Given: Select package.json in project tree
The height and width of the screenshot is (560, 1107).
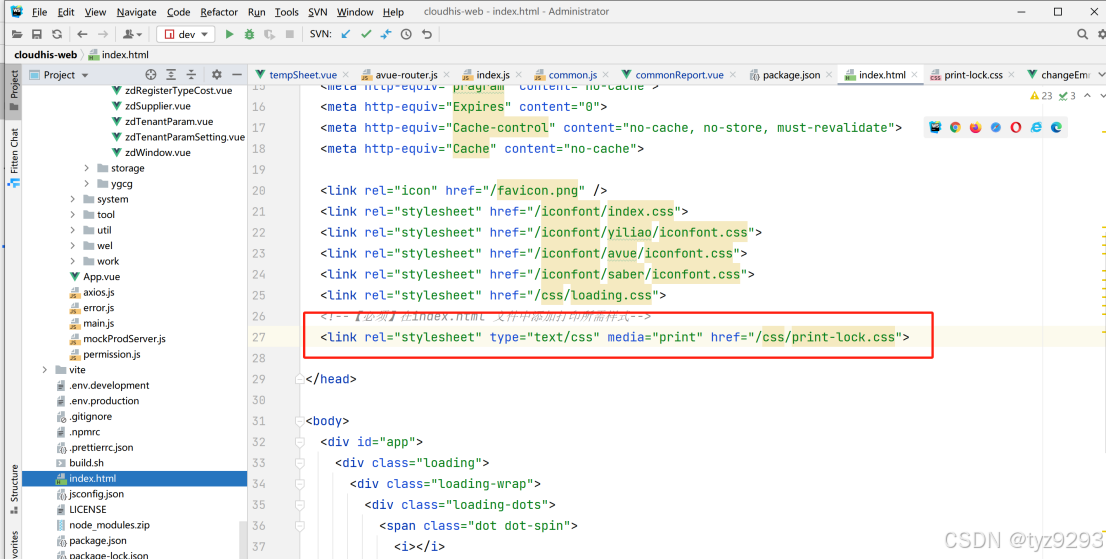Looking at the screenshot, I should 97,541.
